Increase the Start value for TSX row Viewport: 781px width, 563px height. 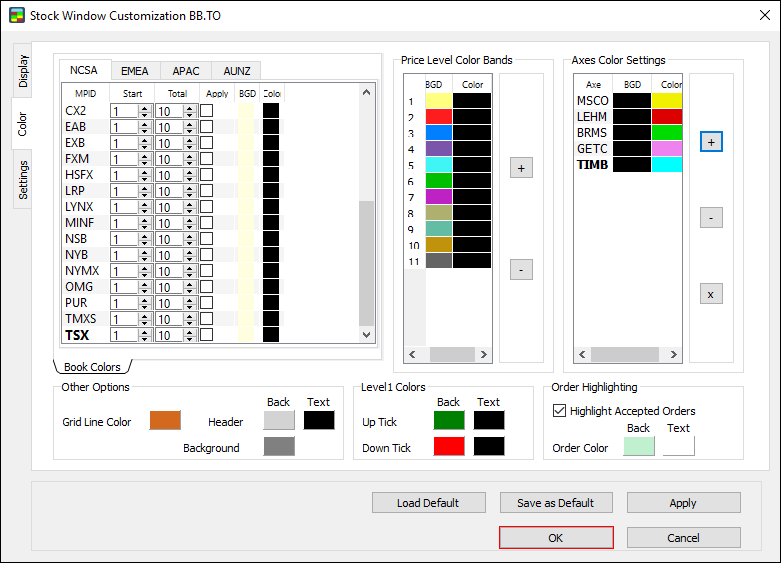point(145,332)
